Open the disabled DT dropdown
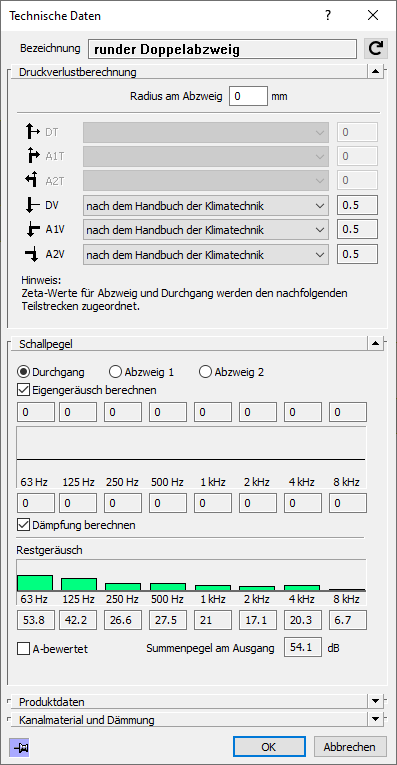 (207, 132)
